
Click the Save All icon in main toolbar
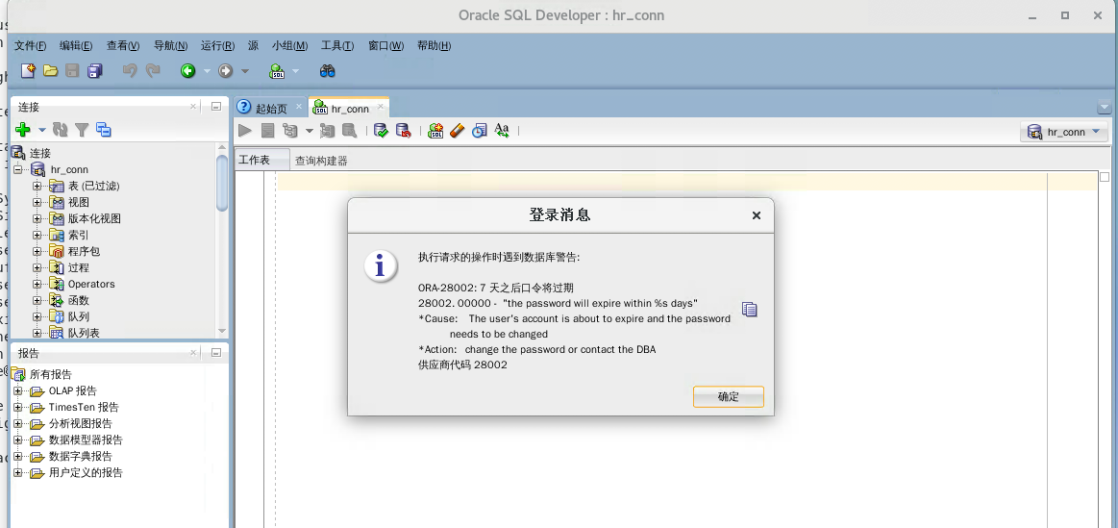click(95, 71)
